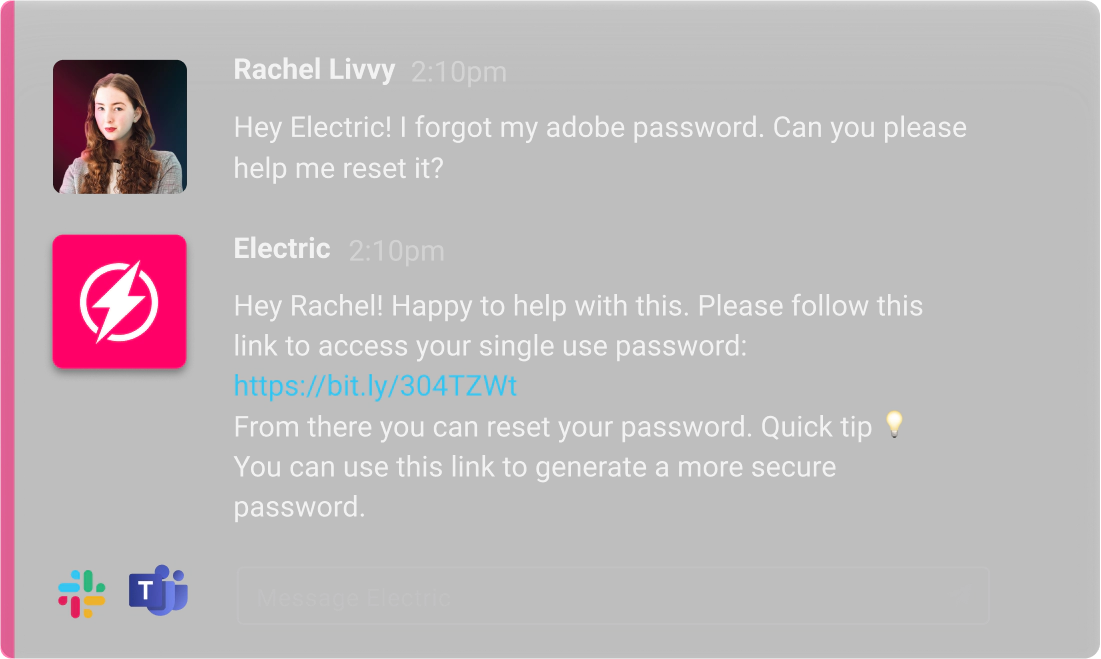Select the Microsoft Teams icon
The height and width of the screenshot is (659, 1101).
158,592
